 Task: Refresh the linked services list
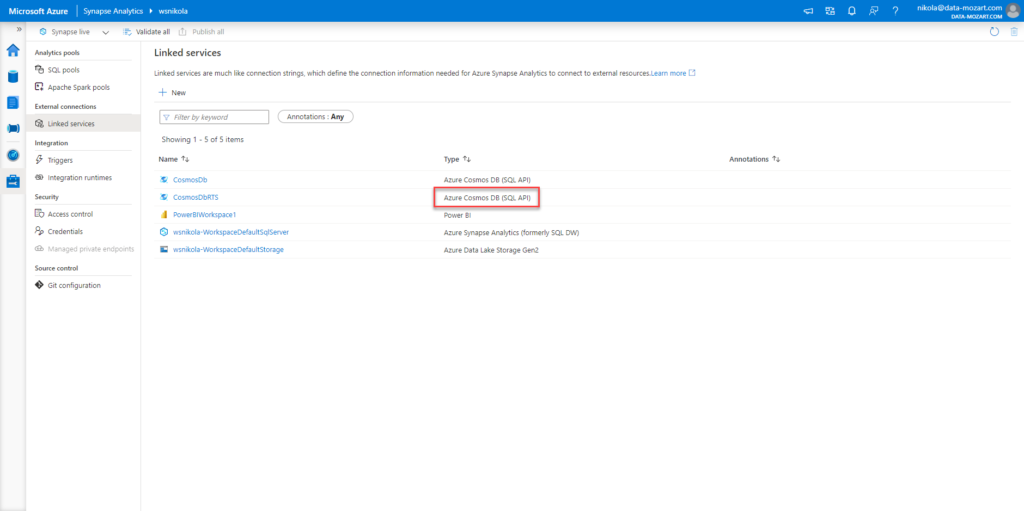994,31
